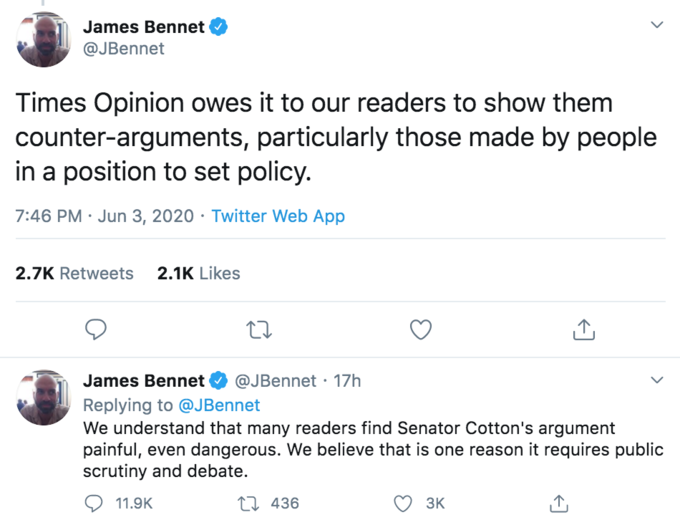The width and height of the screenshot is (680, 520).
Task: Open James Bennet's avatar on reply tweet
Action: [x=44, y=396]
